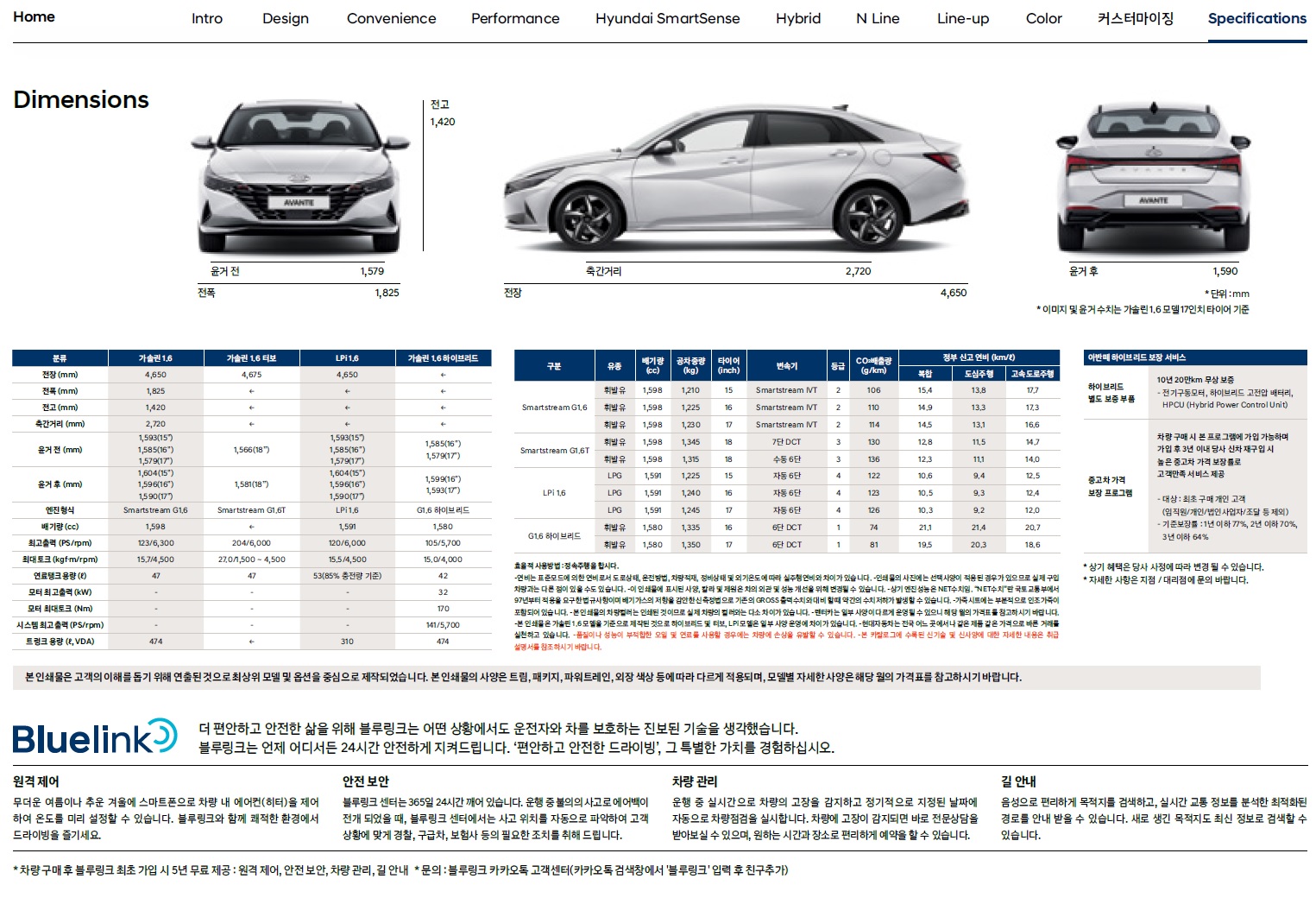Click the 변속기 column header
1316x904 pixels.
(x=786, y=366)
